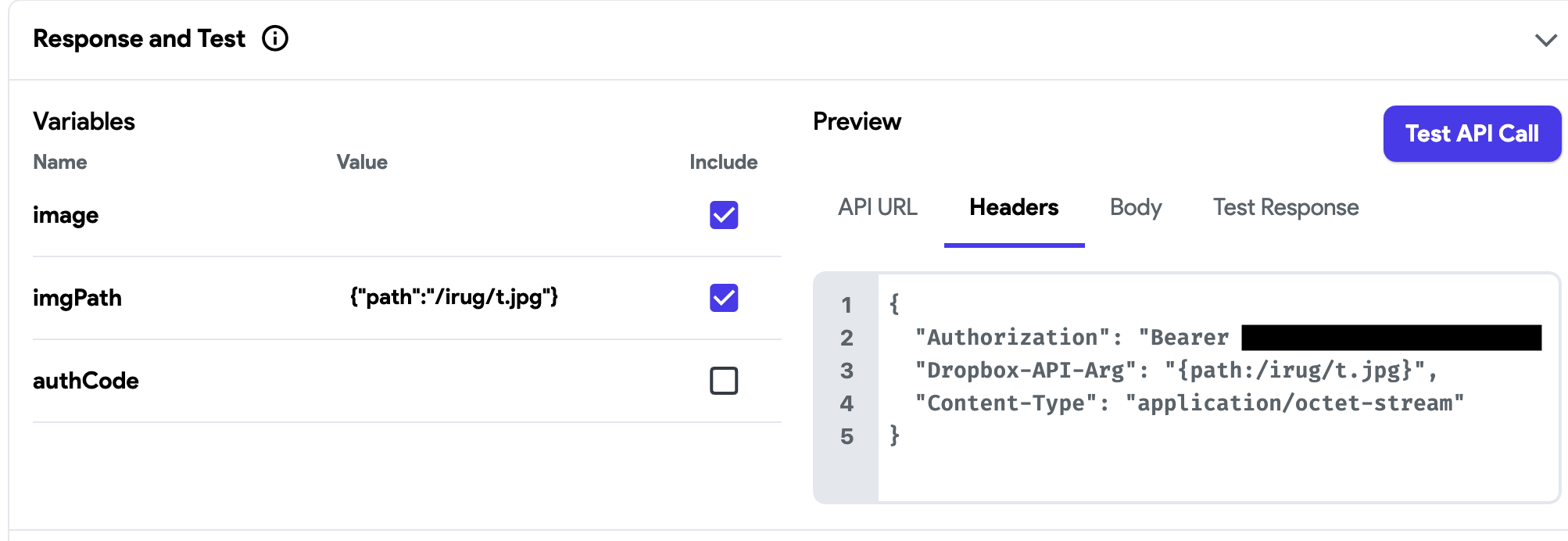Click the Variables section heading

[84, 121]
